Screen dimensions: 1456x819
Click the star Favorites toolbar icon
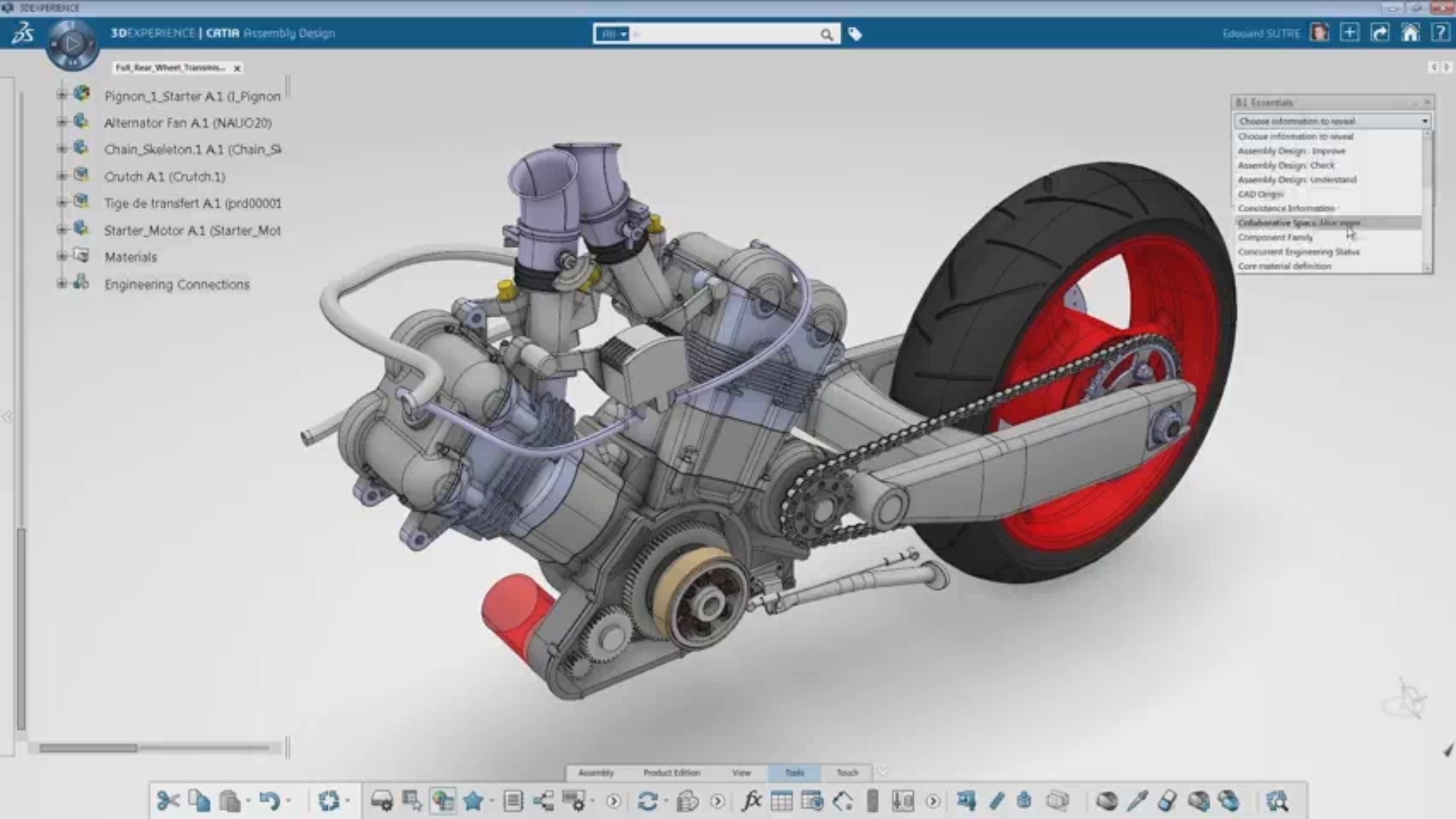473,801
